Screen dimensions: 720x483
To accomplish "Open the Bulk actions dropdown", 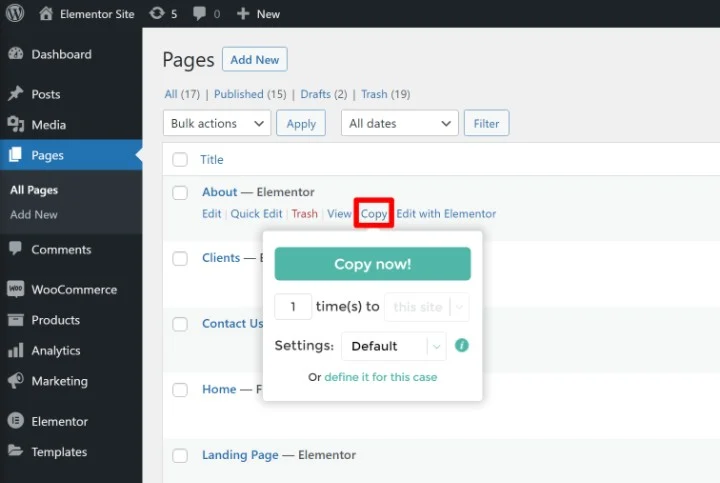I will point(217,123).
